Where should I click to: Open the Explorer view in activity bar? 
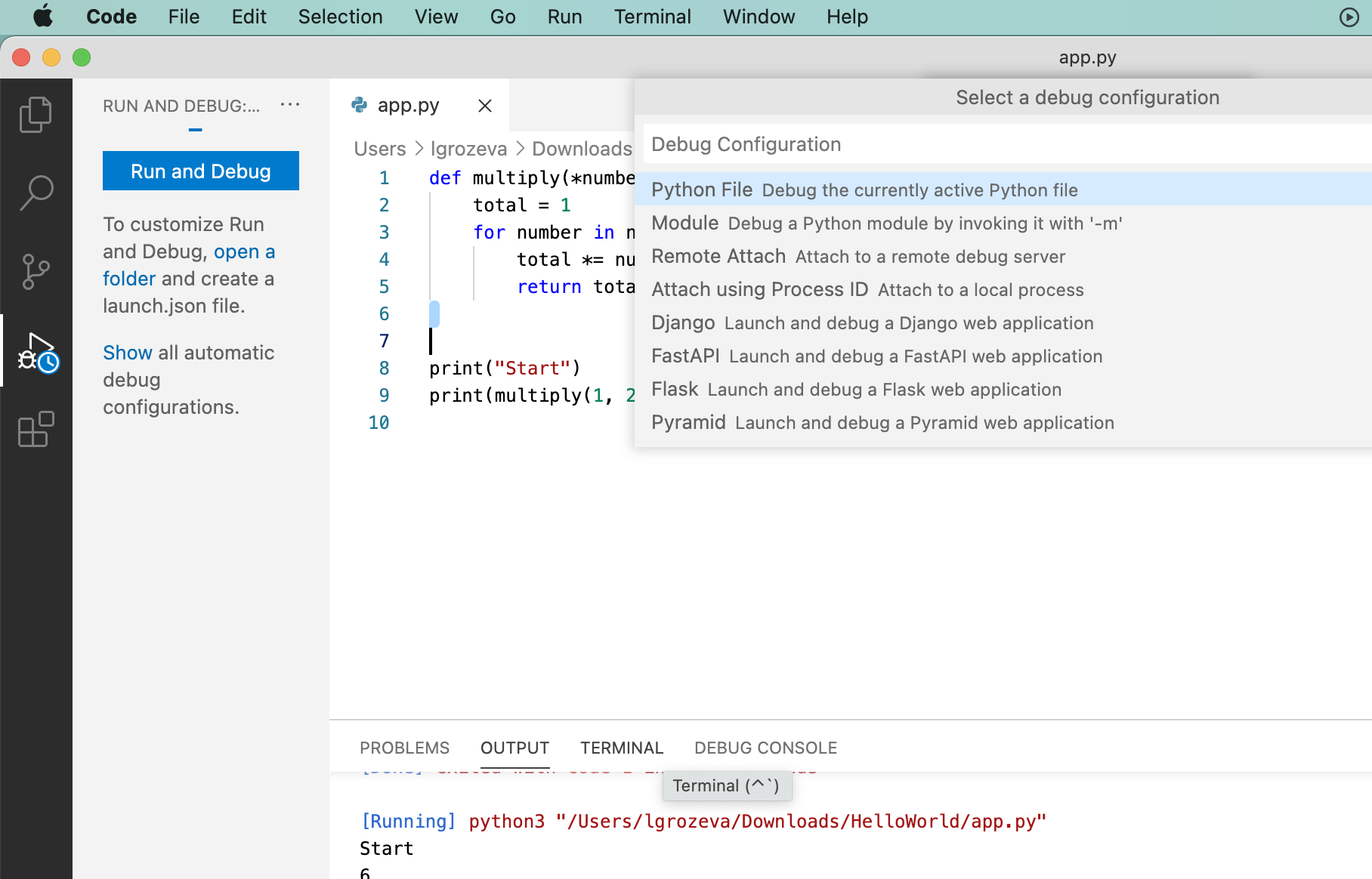click(x=36, y=115)
